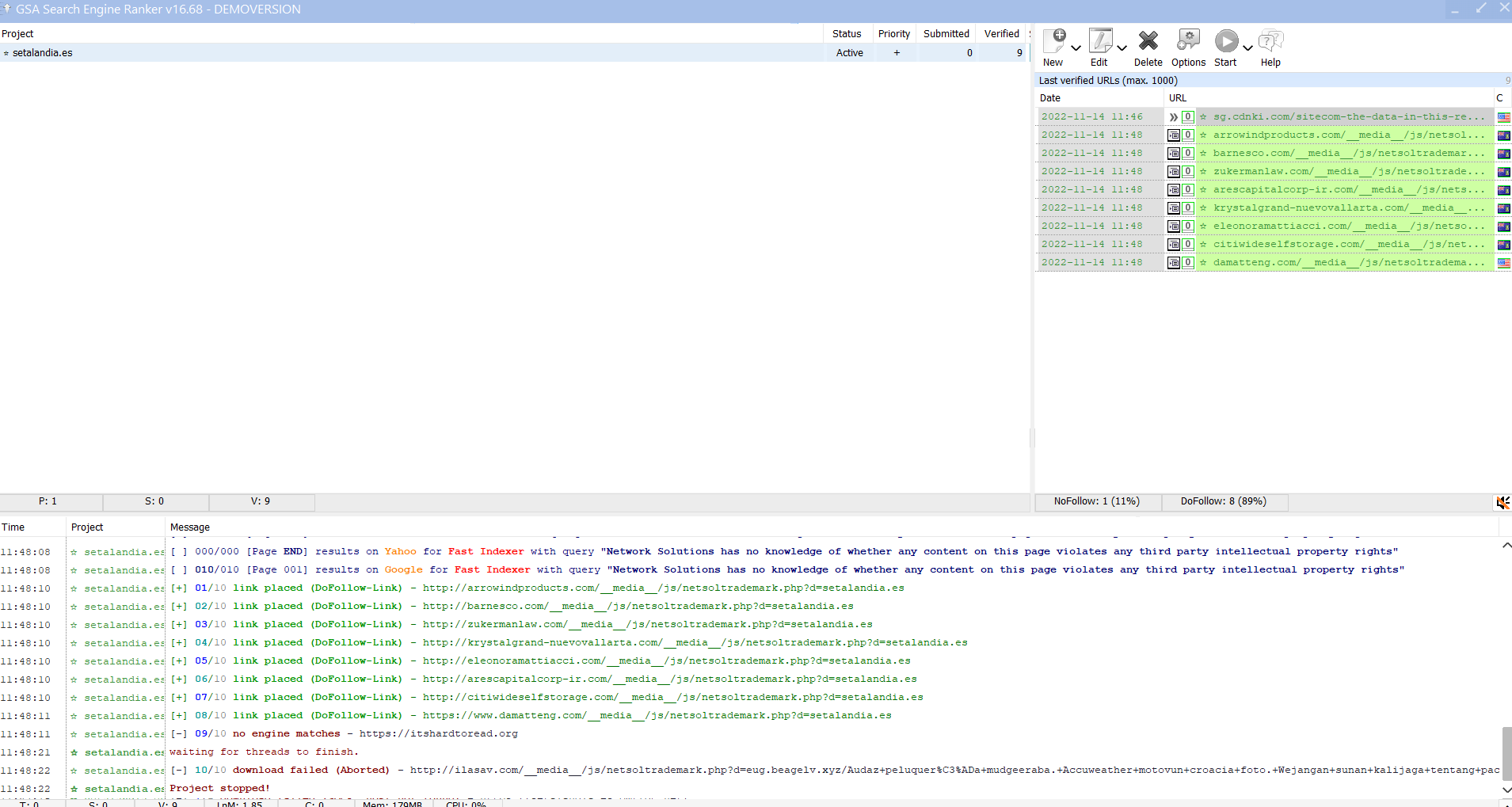Click the star icon beside setalandia.es project
The height and width of the screenshot is (807, 1512).
tap(6, 53)
